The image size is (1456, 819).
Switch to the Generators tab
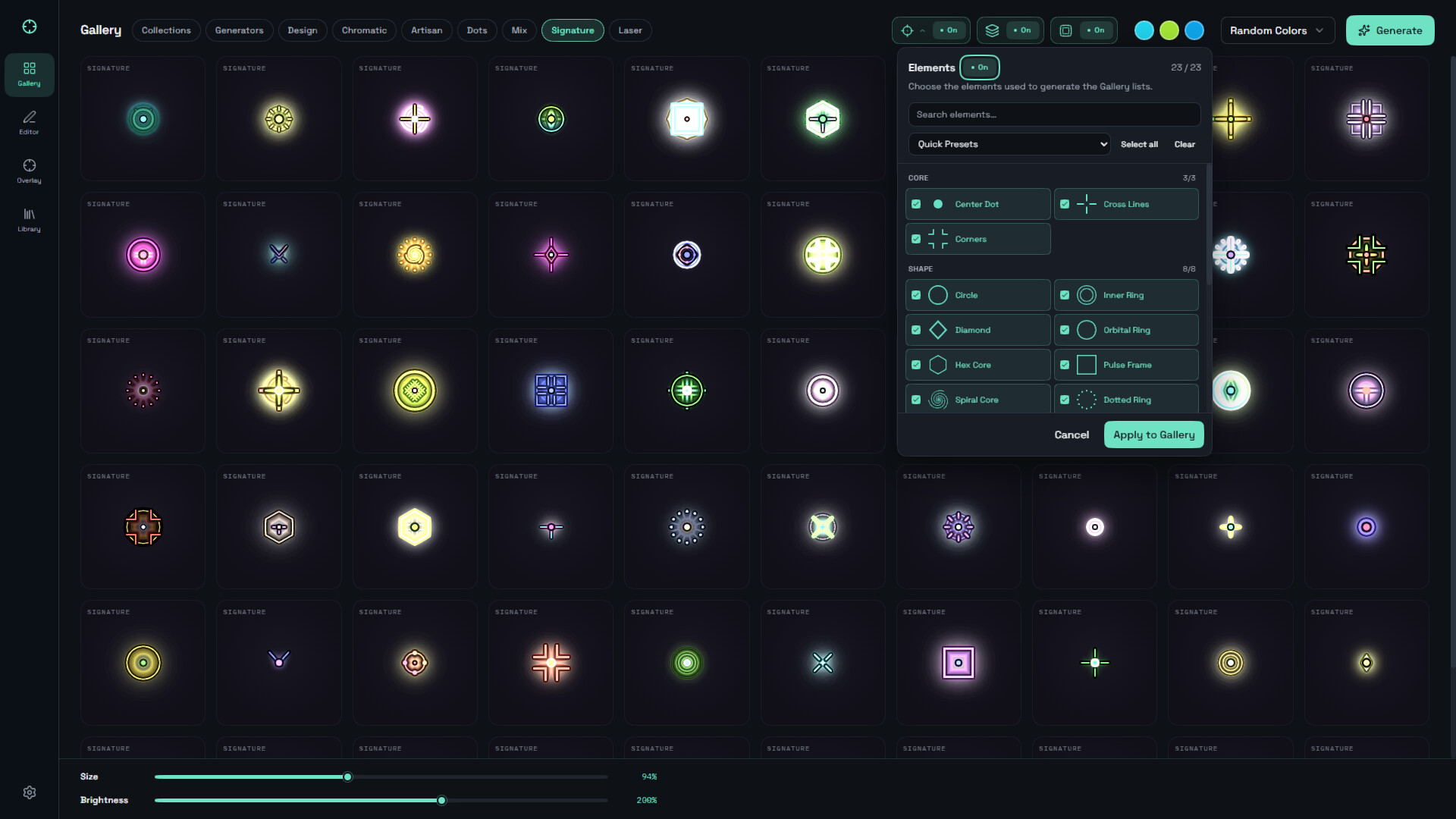[x=239, y=30]
